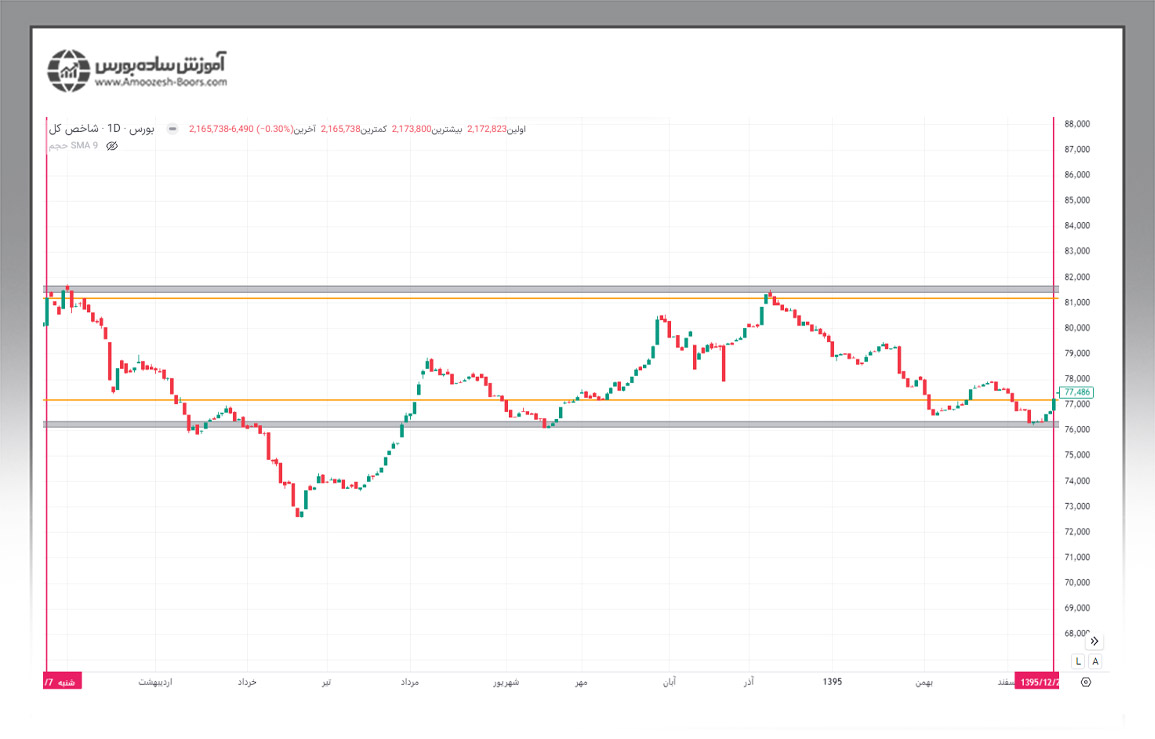Open chart settings hexagon icon on time axis

pos(1085,682)
